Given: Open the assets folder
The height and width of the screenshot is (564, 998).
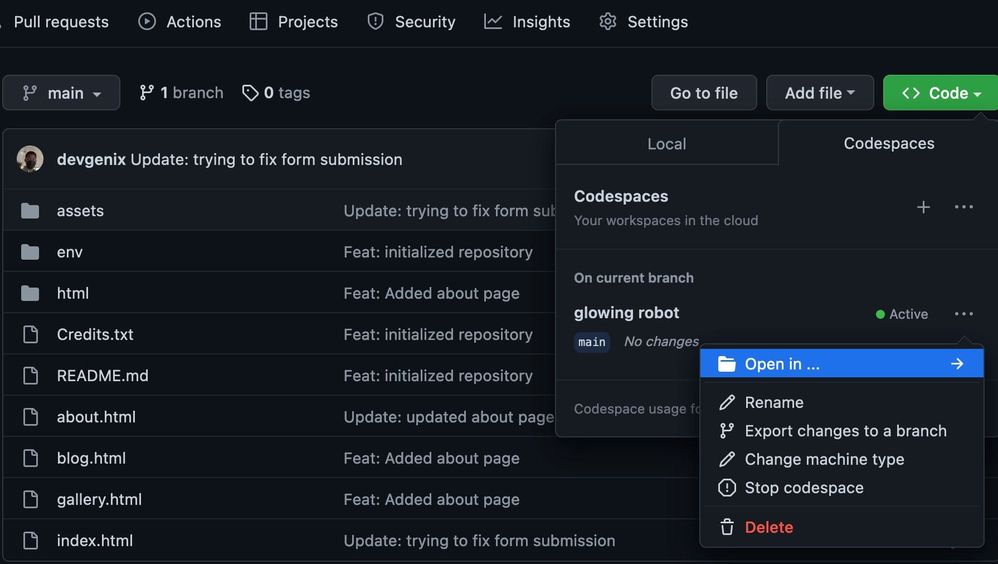Looking at the screenshot, I should click(x=80, y=211).
